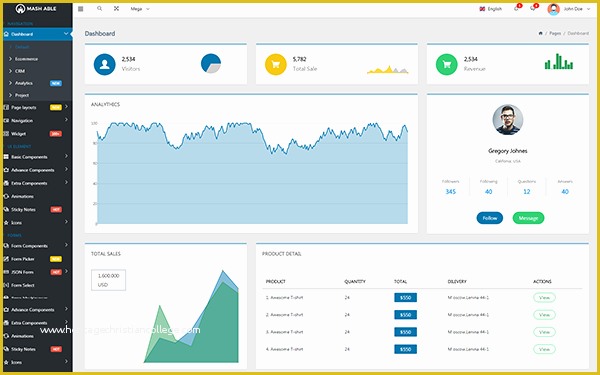Toggle the sidebar with the hamburger icon

pyautogui.click(x=81, y=9)
